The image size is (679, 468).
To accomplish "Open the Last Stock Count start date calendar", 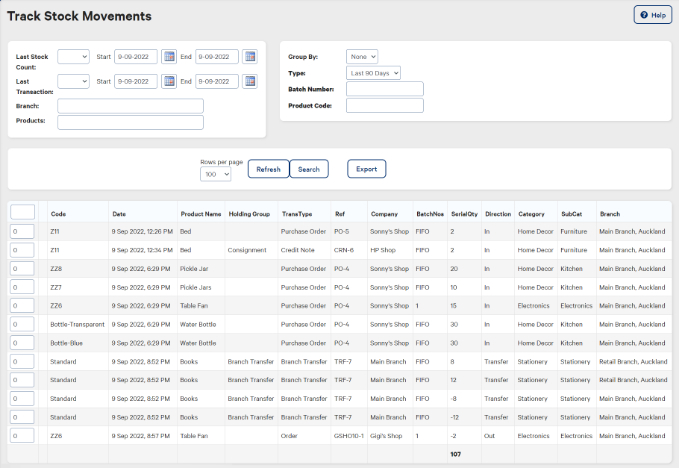I will click(170, 56).
